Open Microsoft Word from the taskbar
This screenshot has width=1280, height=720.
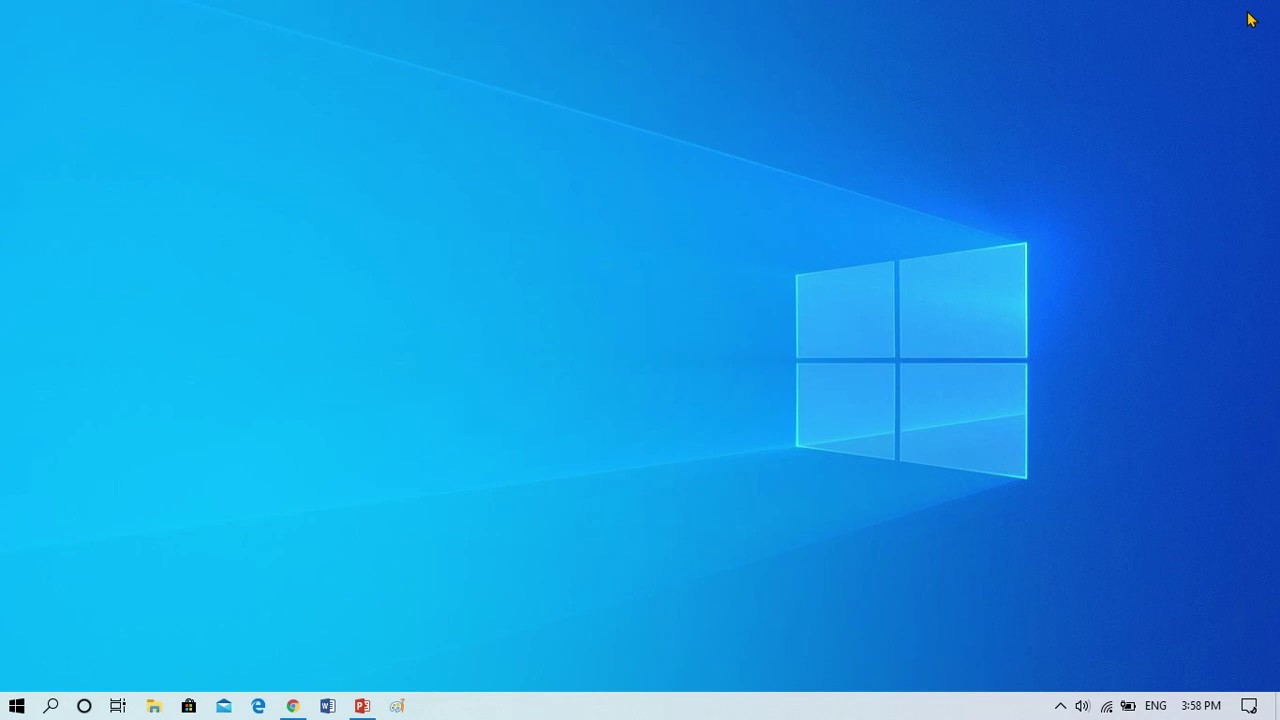pos(328,706)
